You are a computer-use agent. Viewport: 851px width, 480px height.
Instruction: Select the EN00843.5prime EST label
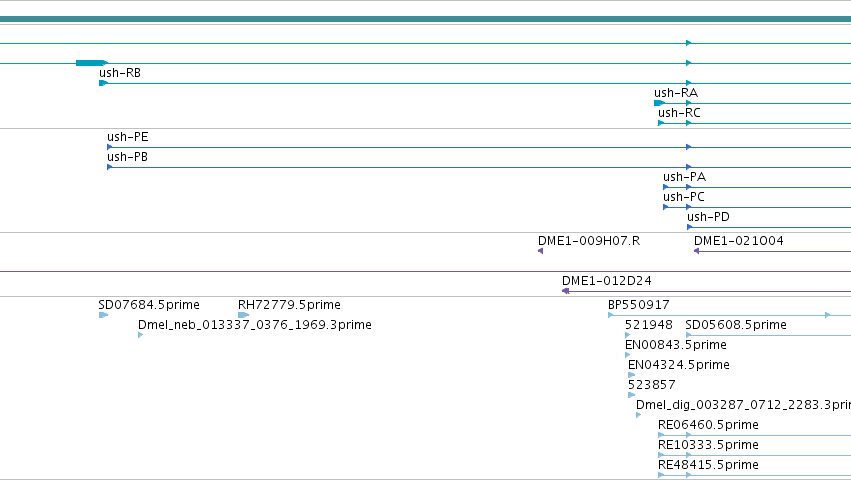click(x=676, y=345)
